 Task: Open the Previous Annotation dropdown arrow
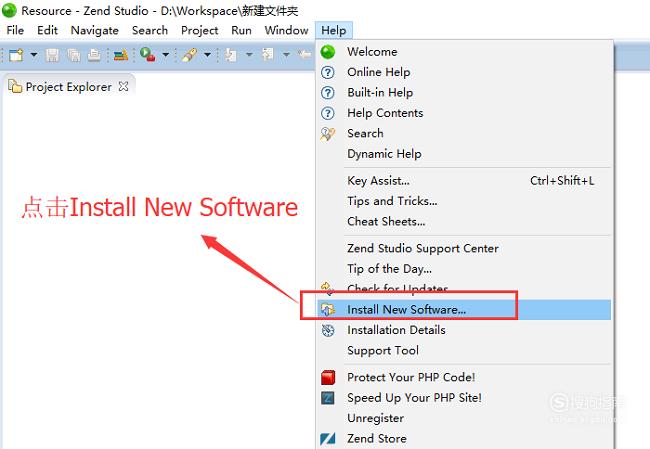click(286, 55)
